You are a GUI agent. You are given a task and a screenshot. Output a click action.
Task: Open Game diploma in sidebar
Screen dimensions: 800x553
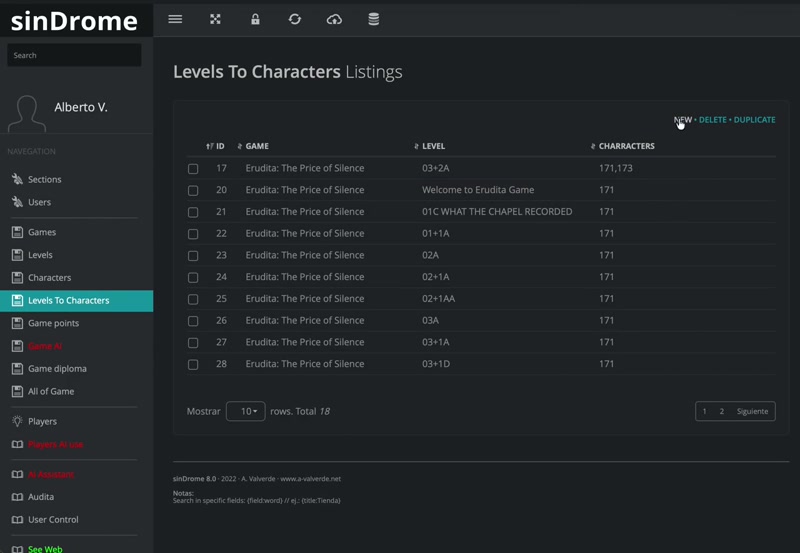[57, 368]
